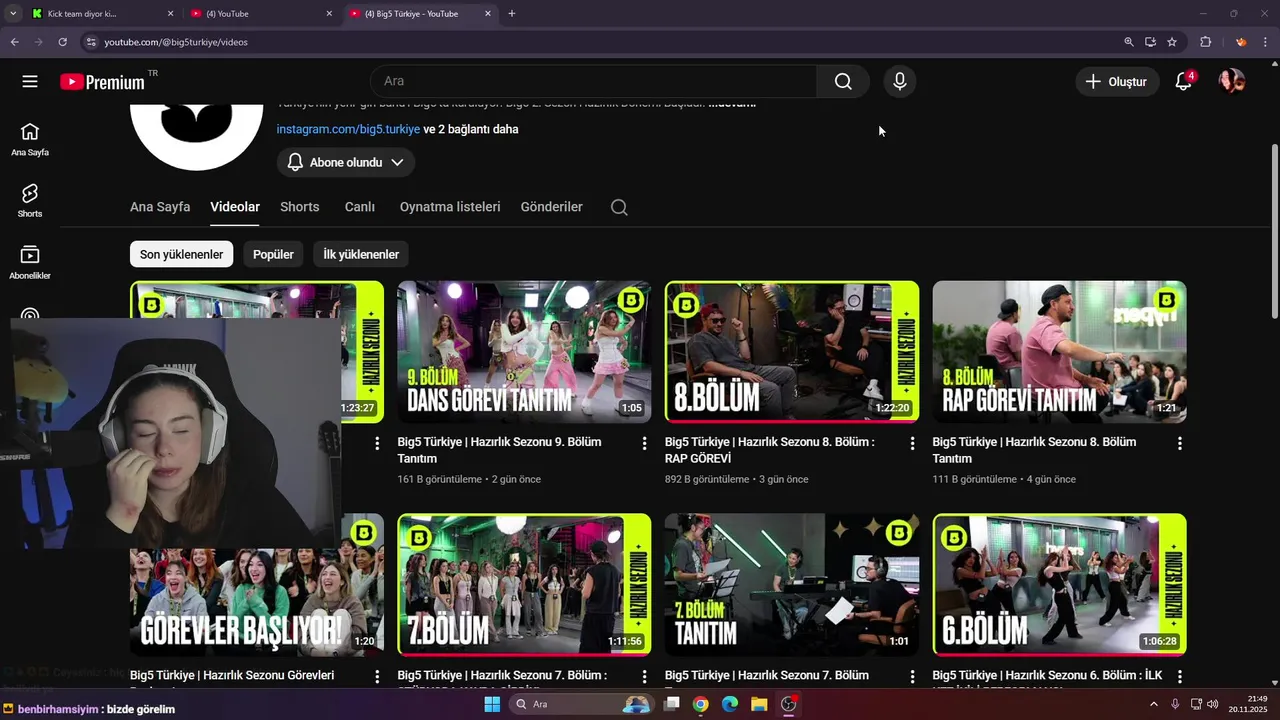Switch to the (4) YouTube browser tab

click(263, 14)
